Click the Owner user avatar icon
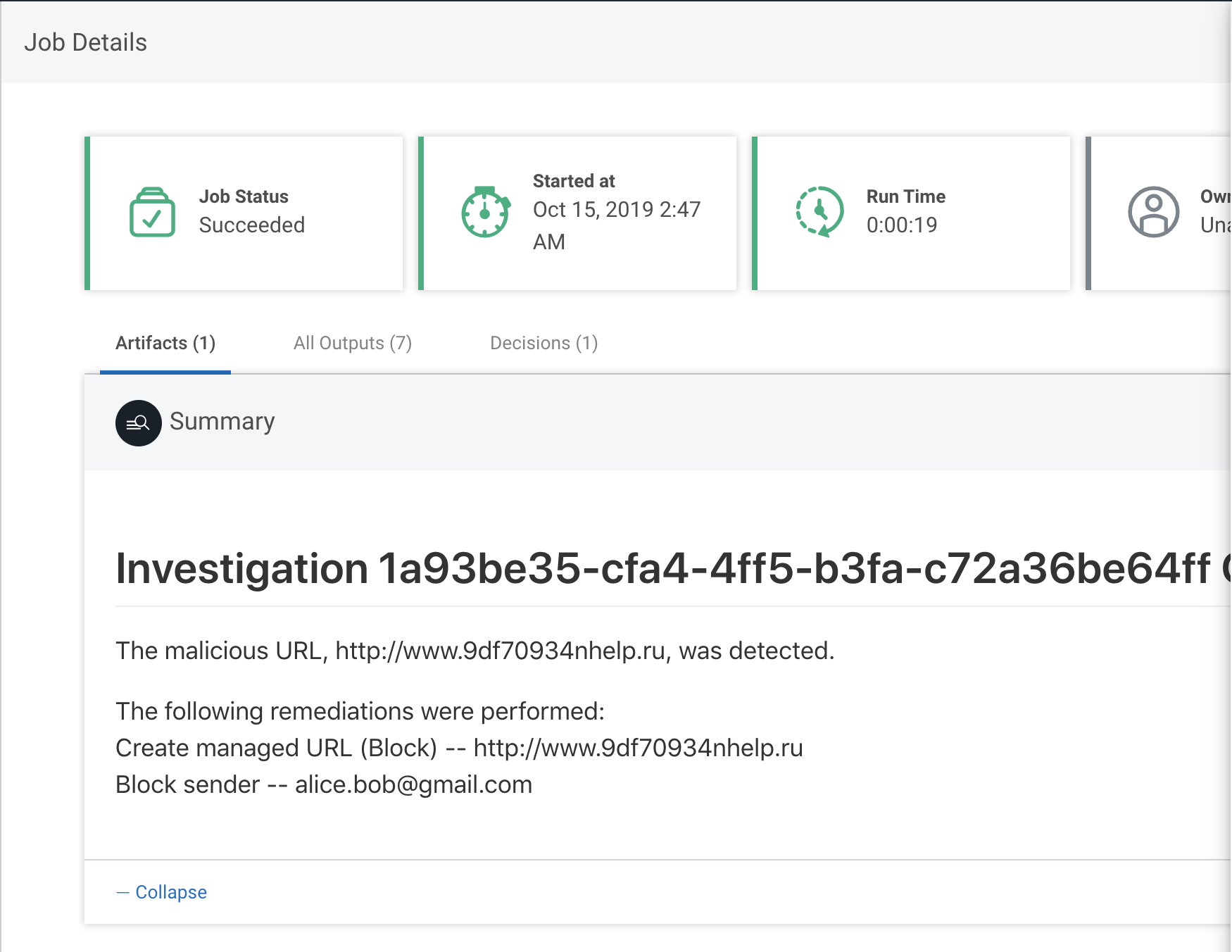1232x952 pixels. 1153,212
